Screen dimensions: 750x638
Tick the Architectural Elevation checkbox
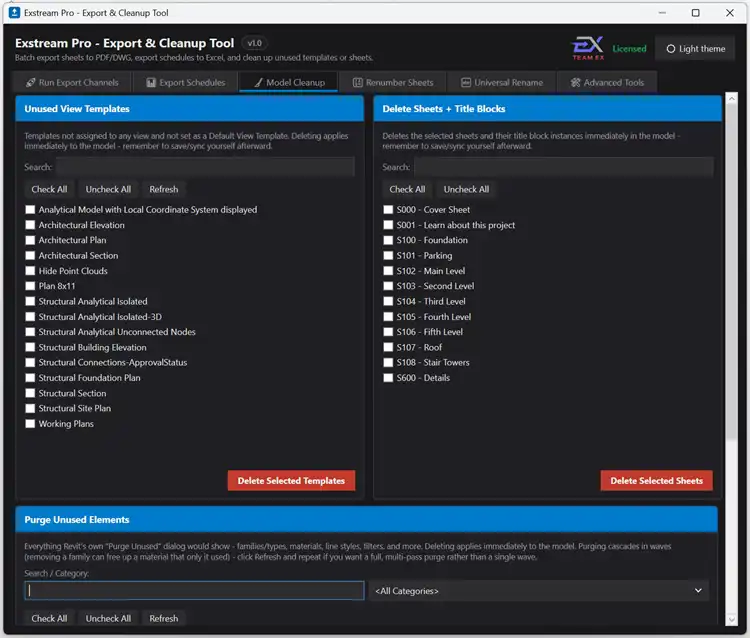[30, 225]
